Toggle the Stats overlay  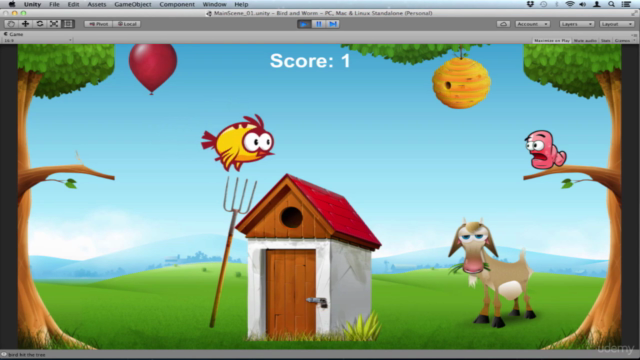point(605,40)
